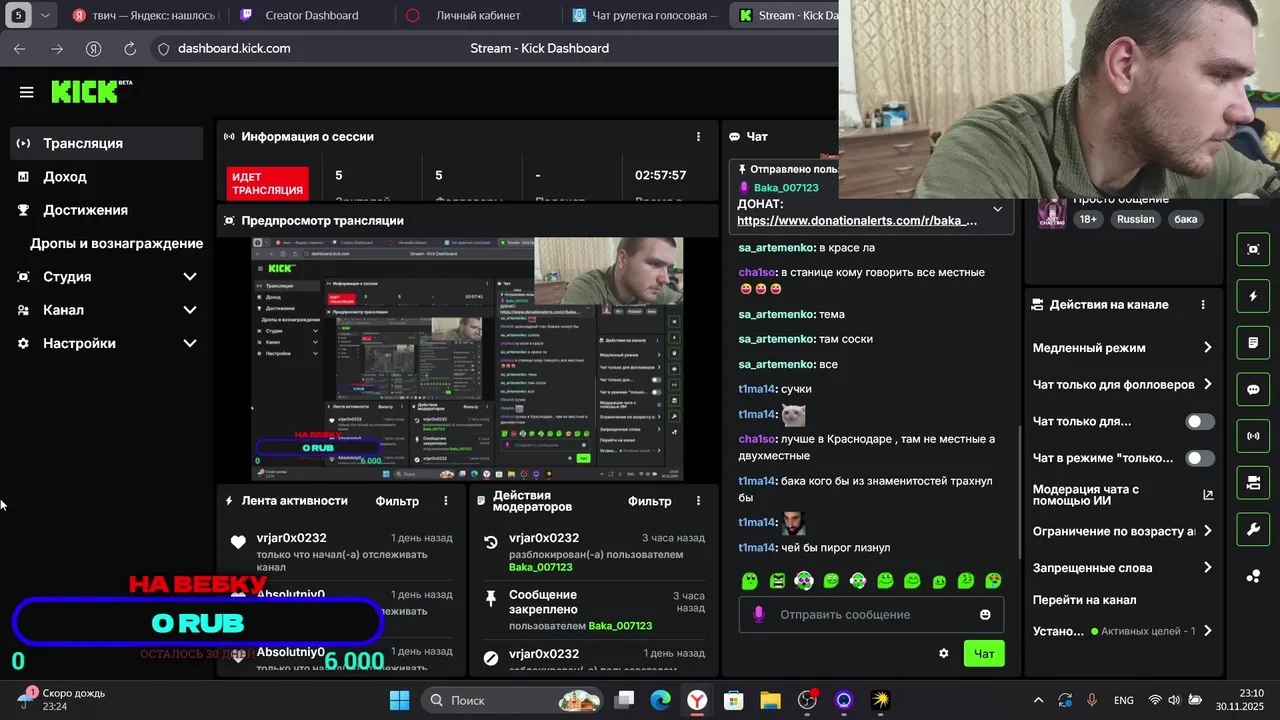The width and height of the screenshot is (1280, 720).
Task: Click the server panel icon in right sidebar
Action: [x=1253, y=483]
